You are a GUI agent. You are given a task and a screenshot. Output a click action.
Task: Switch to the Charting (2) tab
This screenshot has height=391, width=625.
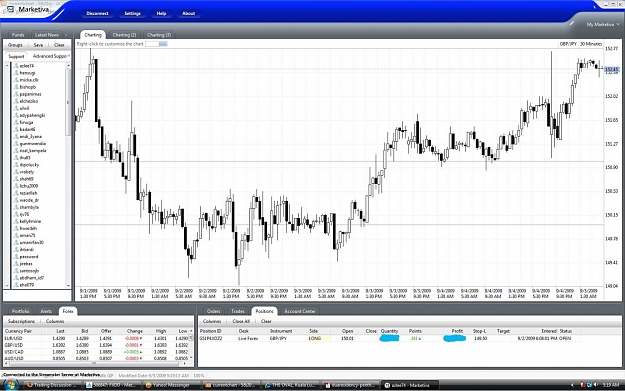[x=124, y=35]
